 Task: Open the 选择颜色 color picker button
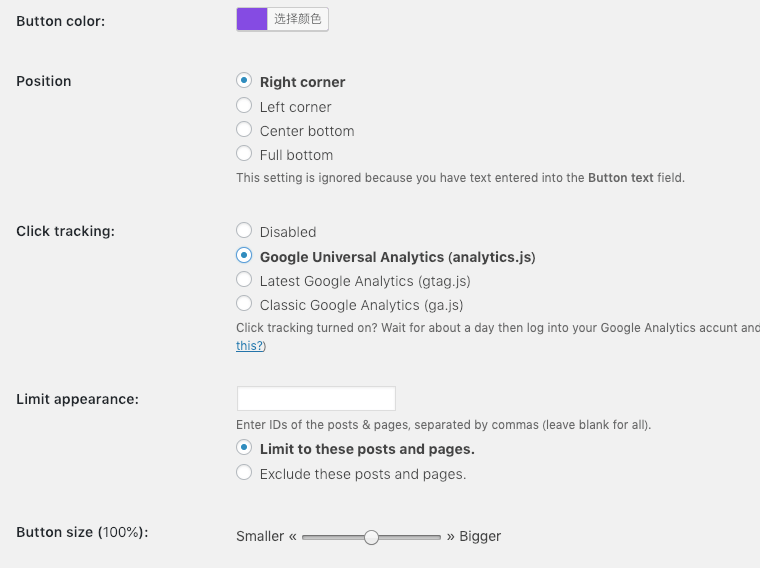pos(298,19)
